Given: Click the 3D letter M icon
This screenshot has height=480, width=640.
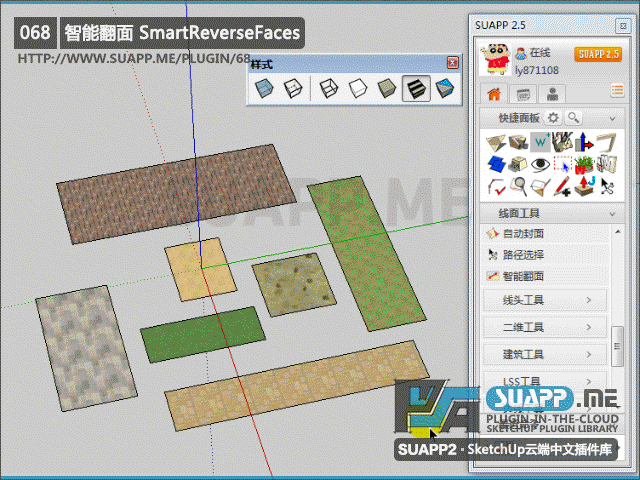Looking at the screenshot, I should click(x=606, y=164).
